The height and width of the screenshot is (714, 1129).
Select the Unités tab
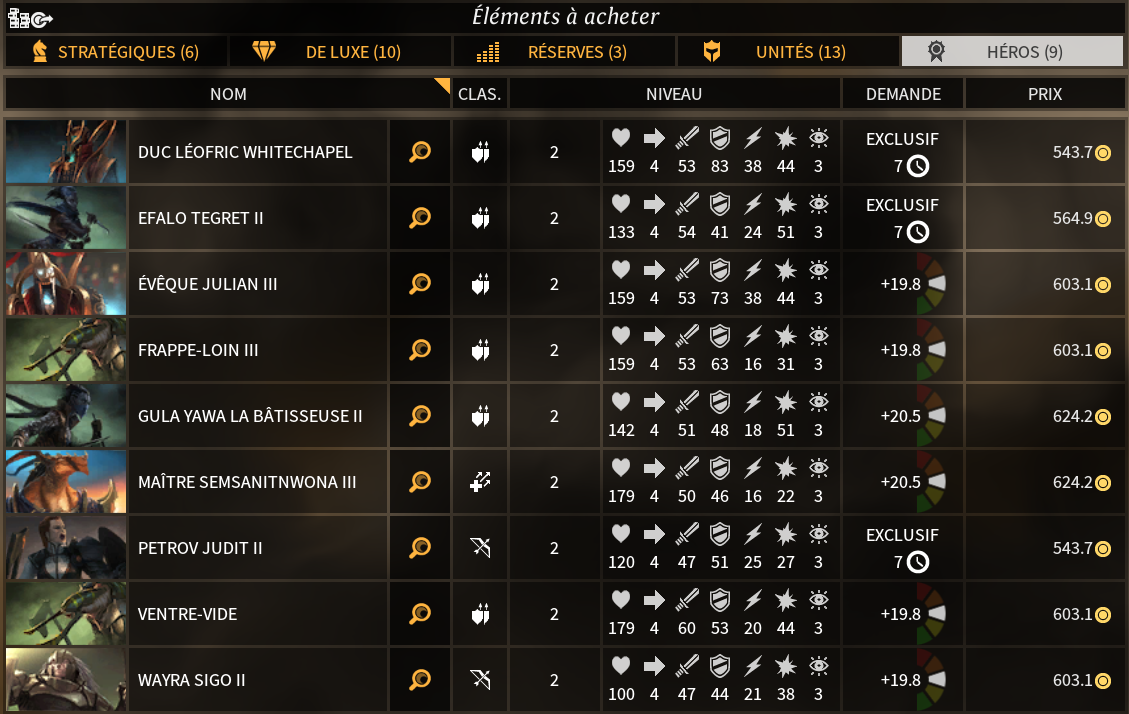tap(788, 52)
